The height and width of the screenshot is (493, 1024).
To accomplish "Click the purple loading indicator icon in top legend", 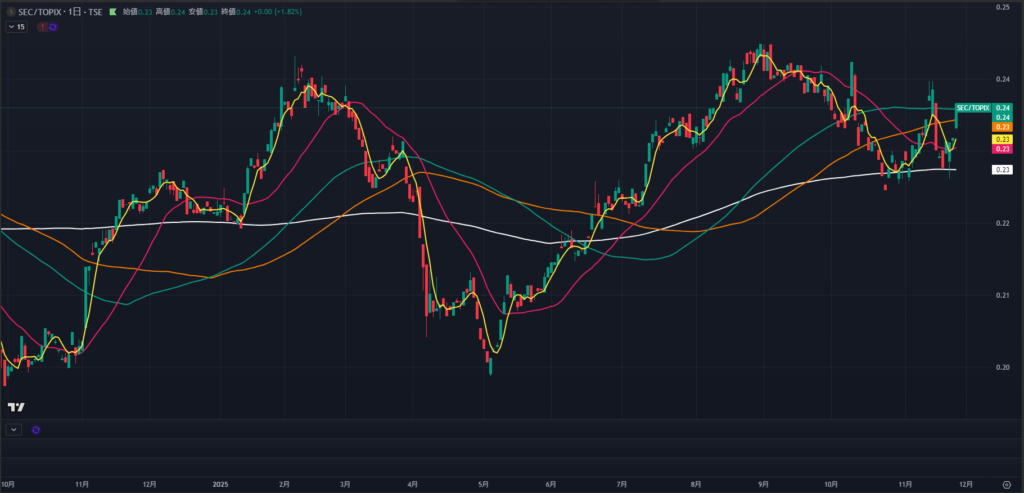I will (x=52, y=27).
